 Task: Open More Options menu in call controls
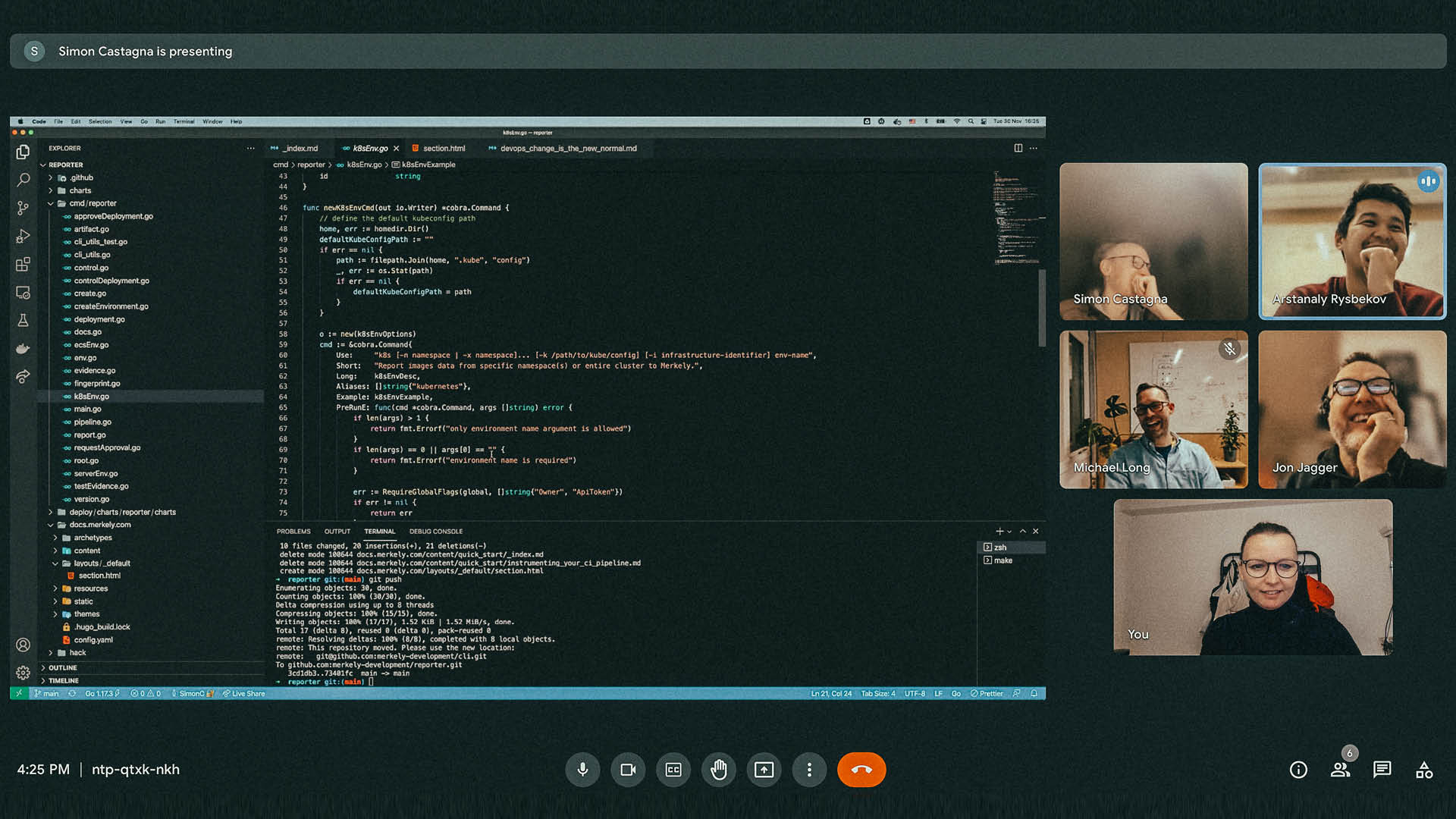[809, 769]
